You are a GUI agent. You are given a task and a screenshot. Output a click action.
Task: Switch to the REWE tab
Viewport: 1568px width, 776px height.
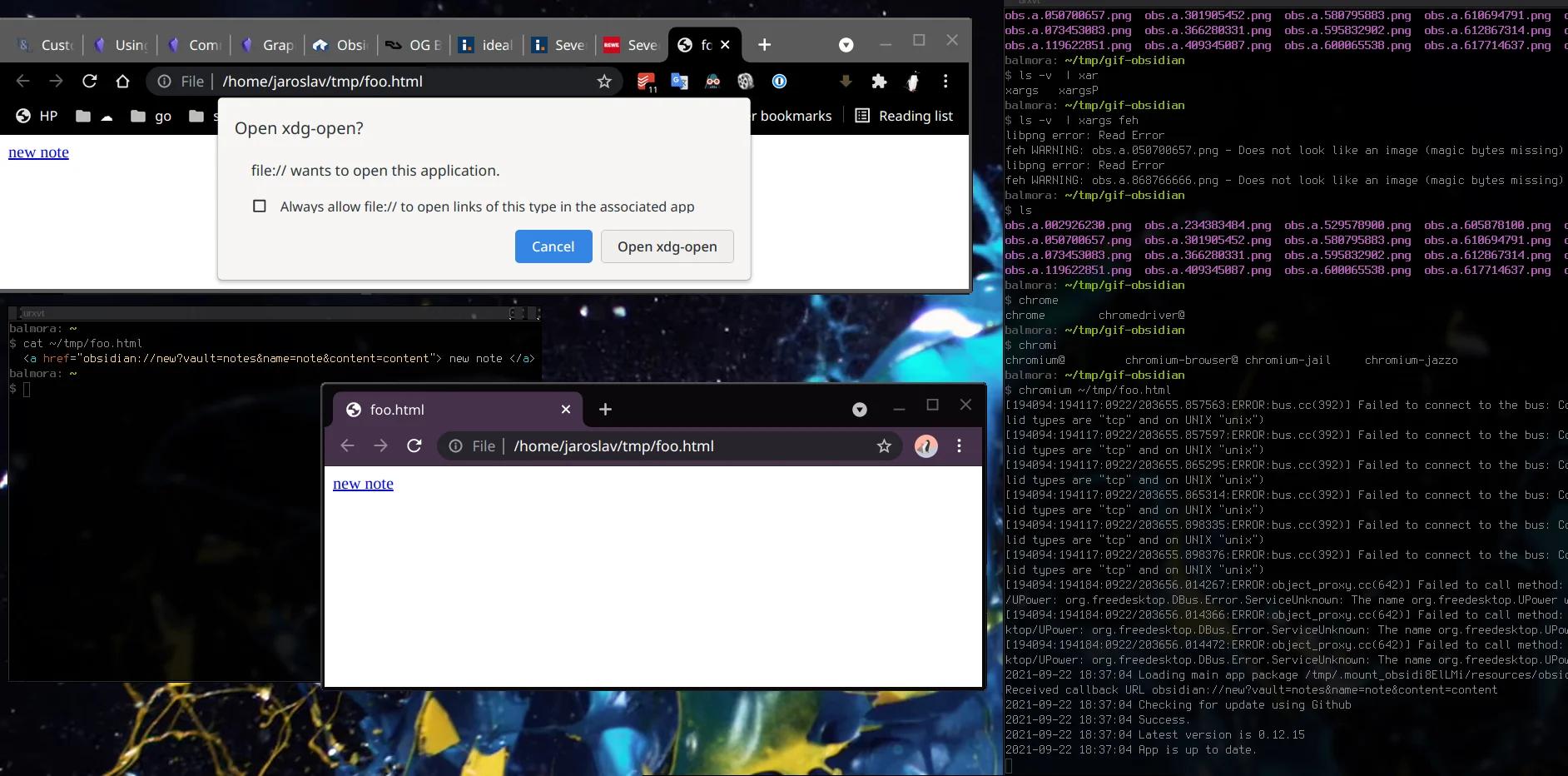[x=630, y=45]
